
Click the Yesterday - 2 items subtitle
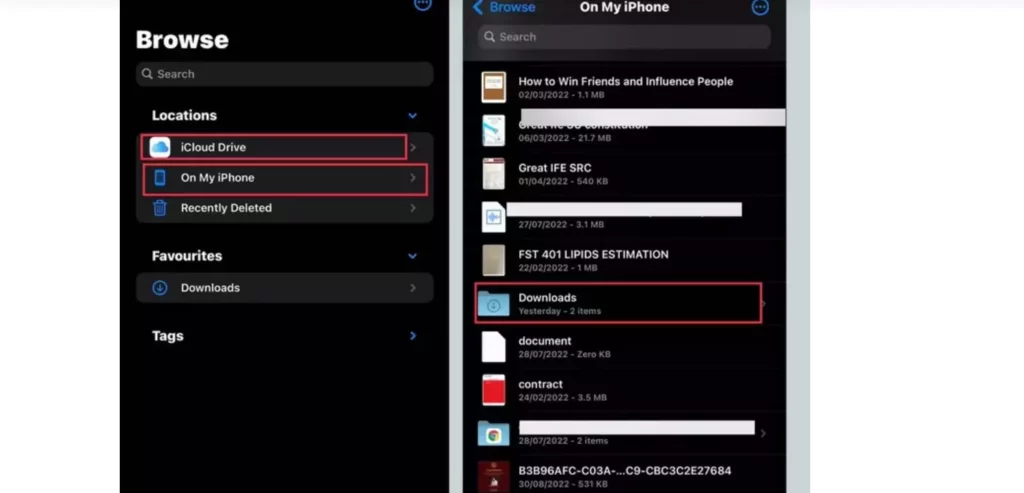pos(560,311)
